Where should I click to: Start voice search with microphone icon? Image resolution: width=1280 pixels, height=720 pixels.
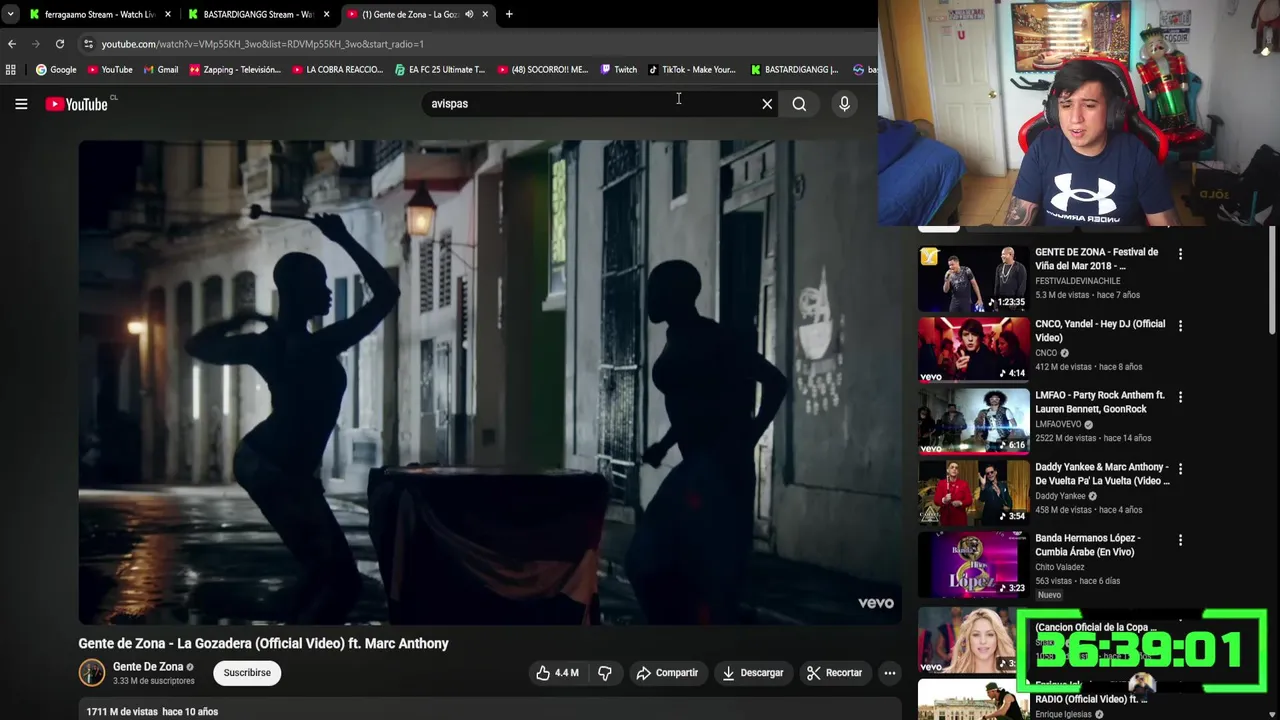(844, 104)
